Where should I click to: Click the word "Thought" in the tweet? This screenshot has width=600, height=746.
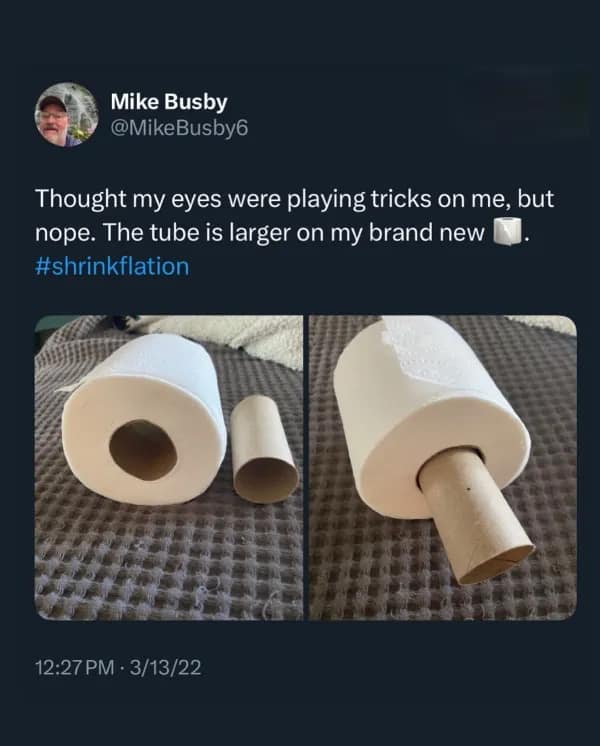(79, 198)
